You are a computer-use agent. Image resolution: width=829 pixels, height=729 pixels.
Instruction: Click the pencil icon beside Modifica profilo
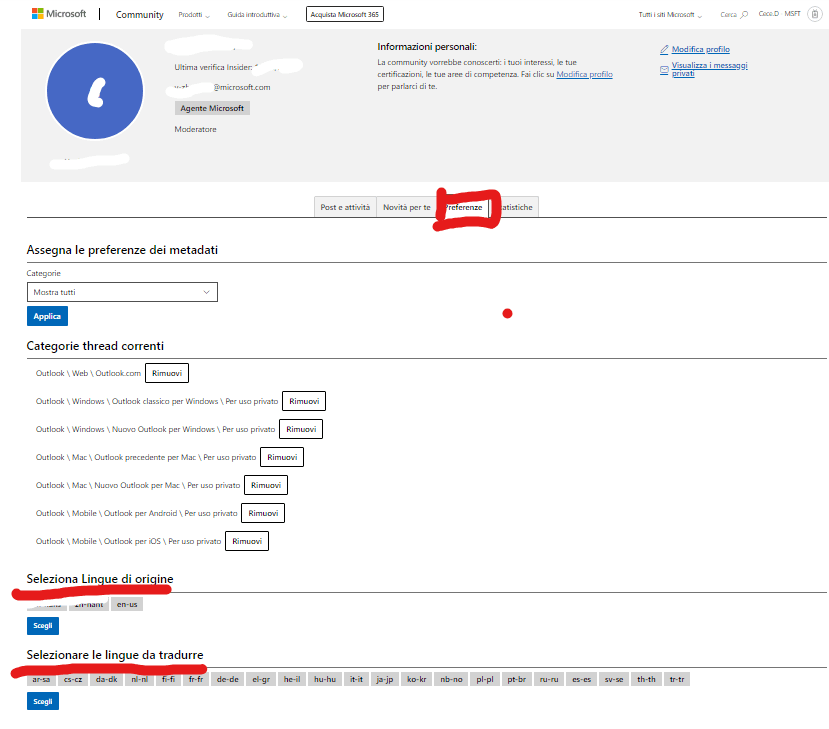[664, 50]
